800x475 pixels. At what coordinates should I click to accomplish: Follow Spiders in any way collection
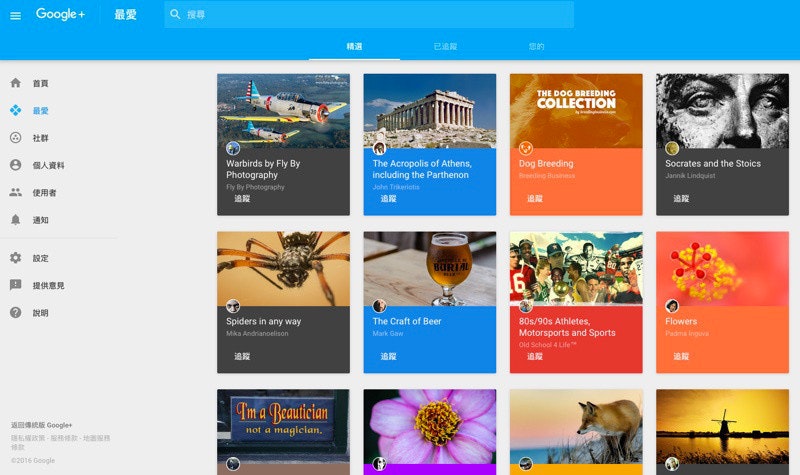point(242,356)
